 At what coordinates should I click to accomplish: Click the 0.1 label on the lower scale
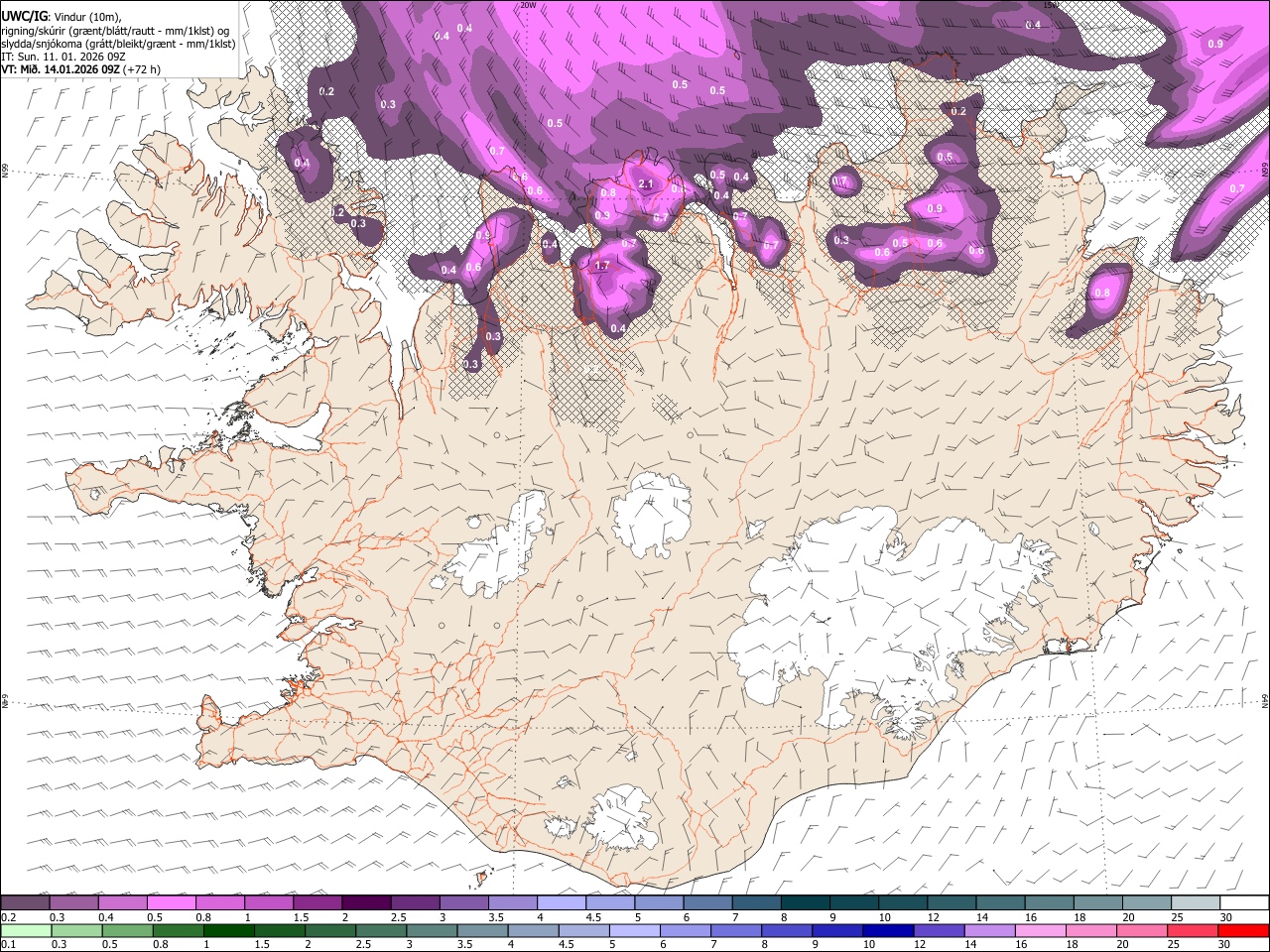coord(8,945)
